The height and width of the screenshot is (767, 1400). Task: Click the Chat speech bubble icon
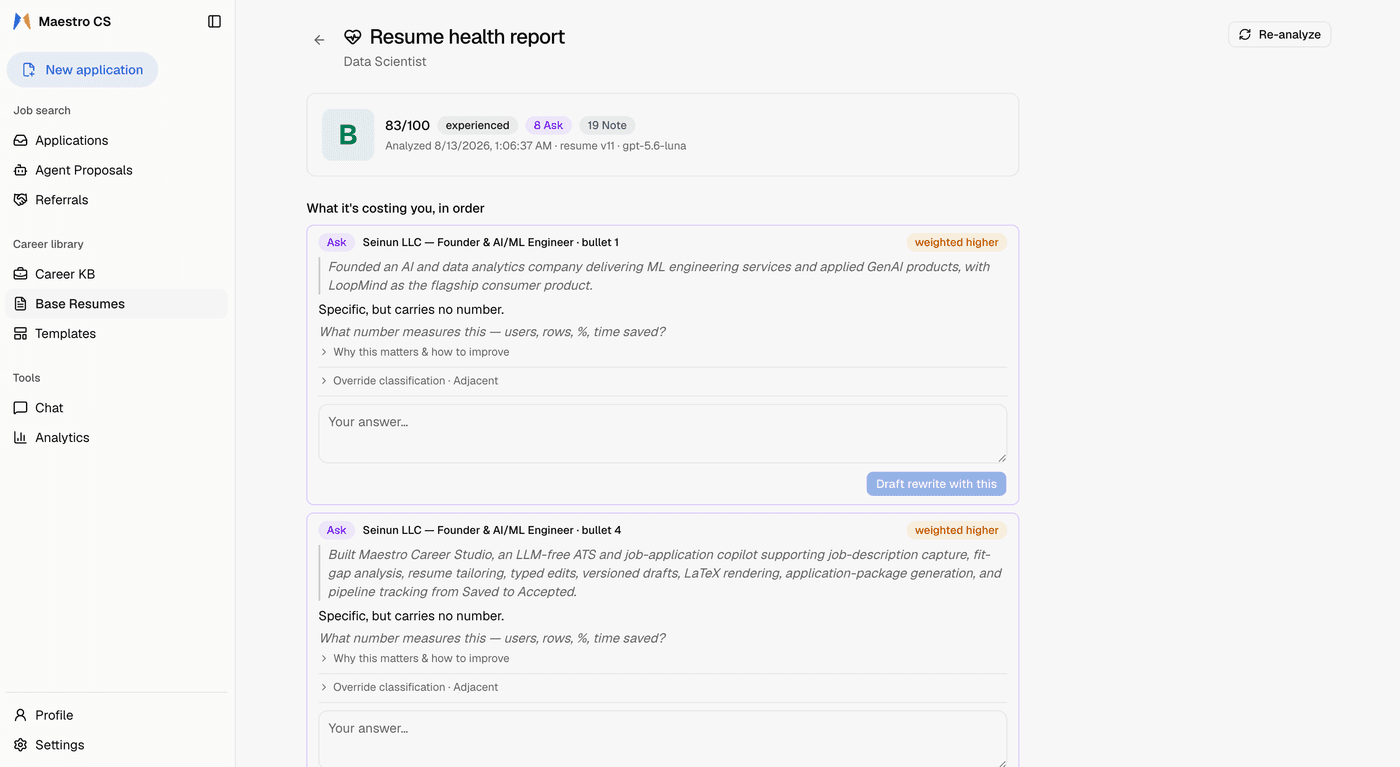point(20,408)
